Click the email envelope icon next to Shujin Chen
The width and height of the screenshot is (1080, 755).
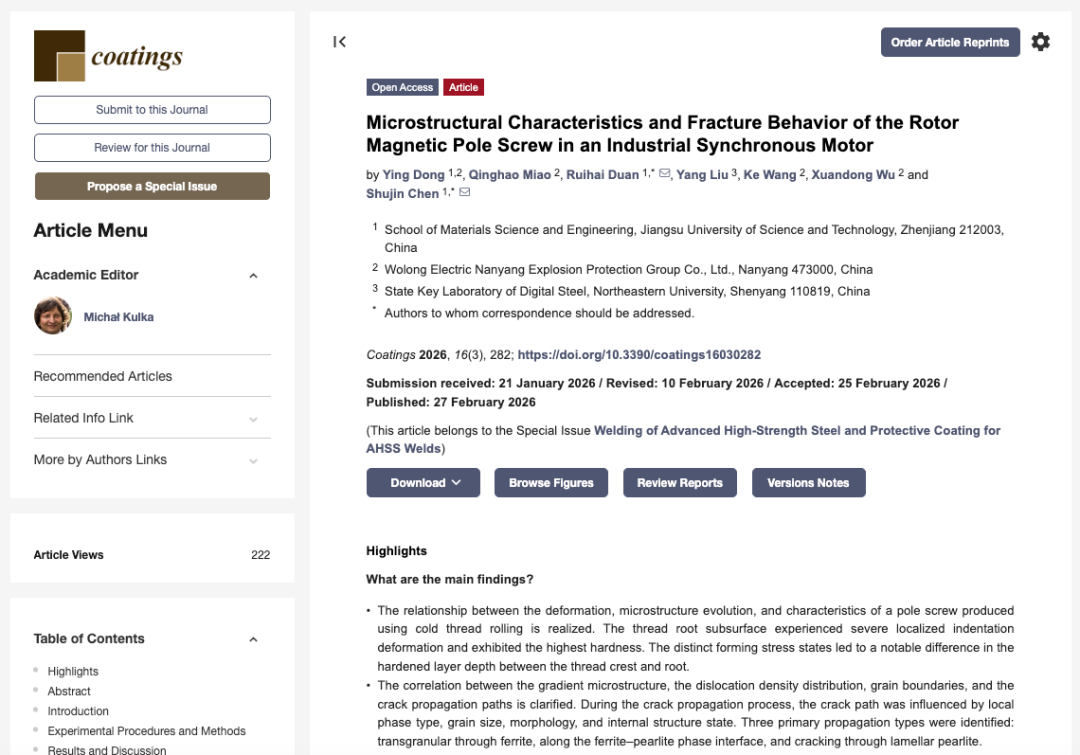pos(465,192)
